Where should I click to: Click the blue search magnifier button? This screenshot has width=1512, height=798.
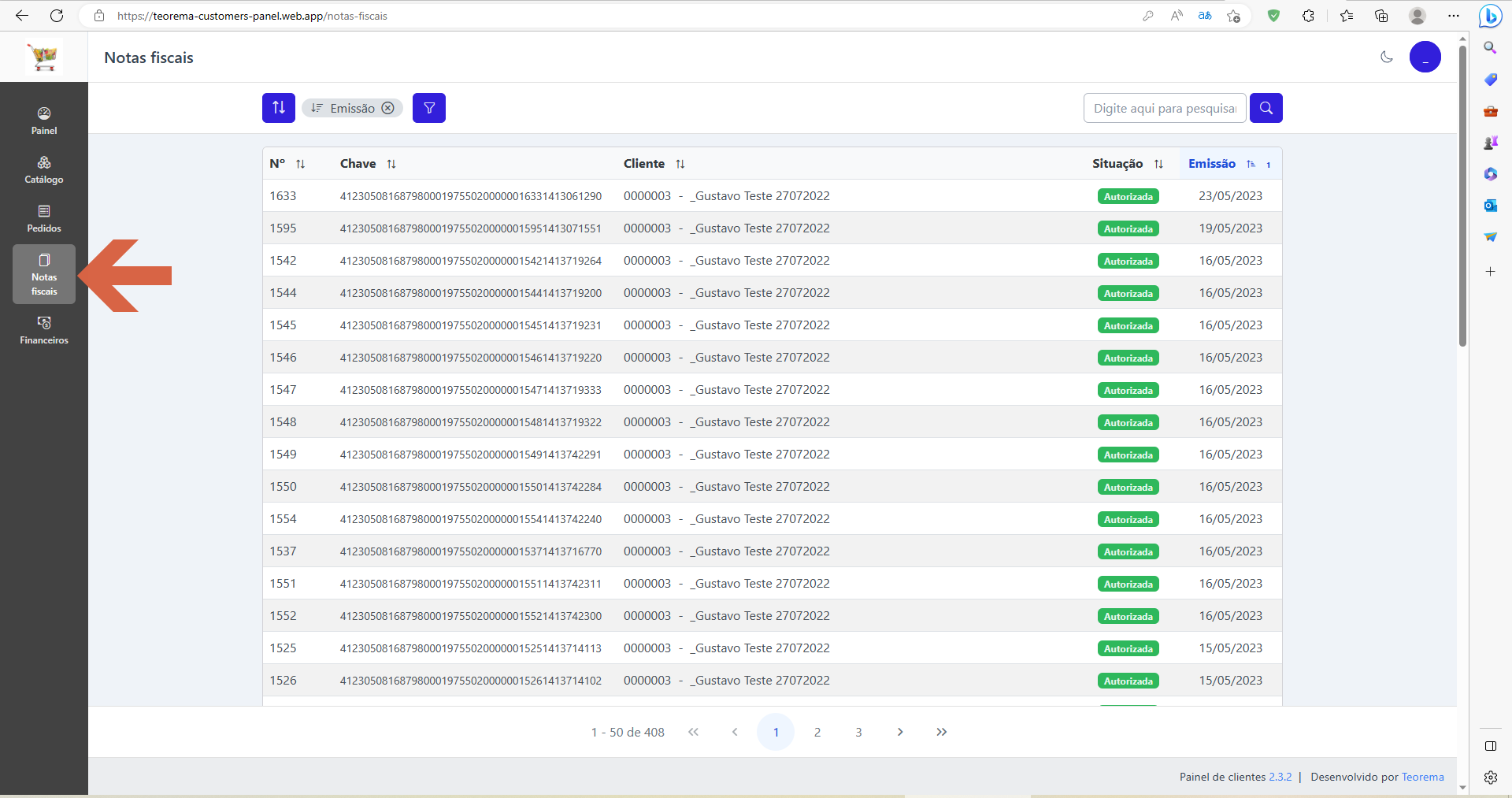[x=1266, y=108]
